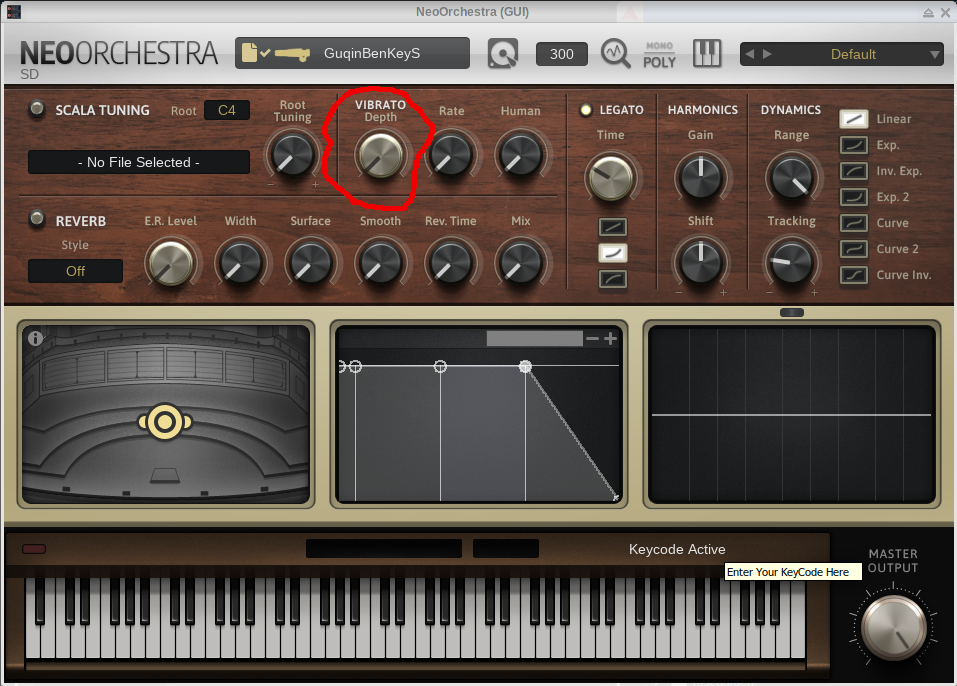Activate the LEGATO button
The height and width of the screenshot is (686, 957).
point(585,110)
